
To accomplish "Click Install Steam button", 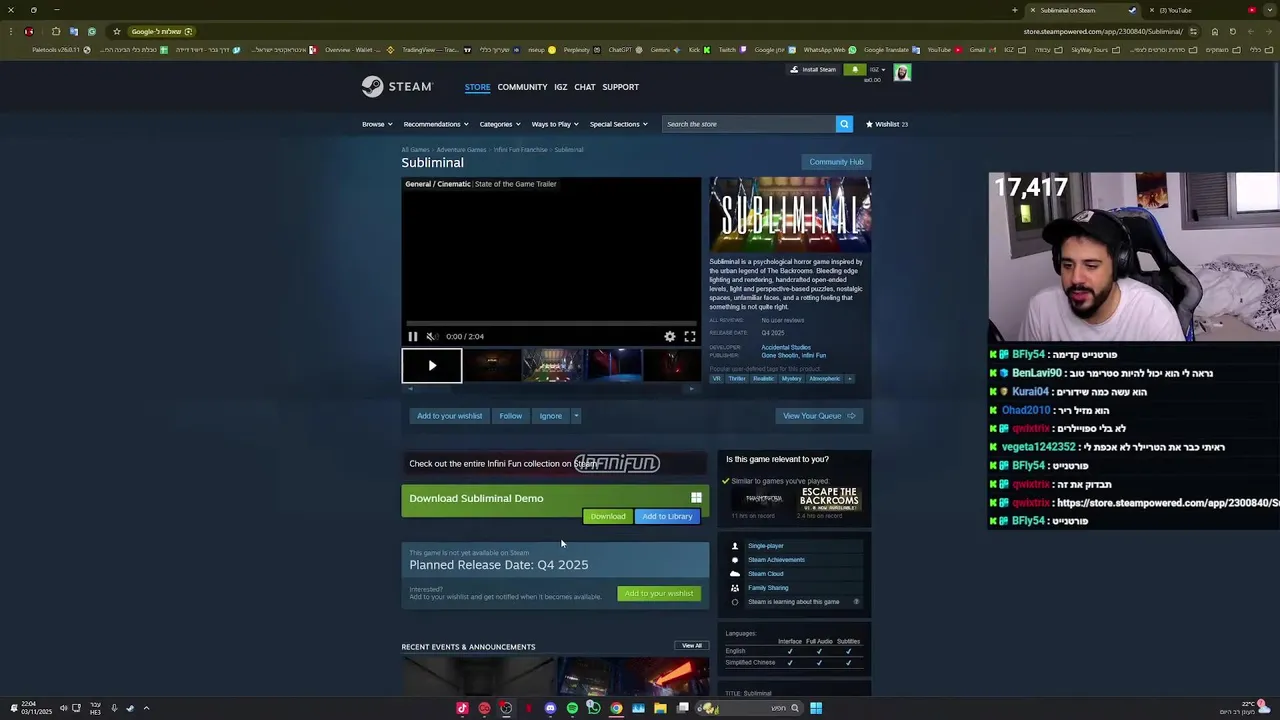I will pos(813,70).
